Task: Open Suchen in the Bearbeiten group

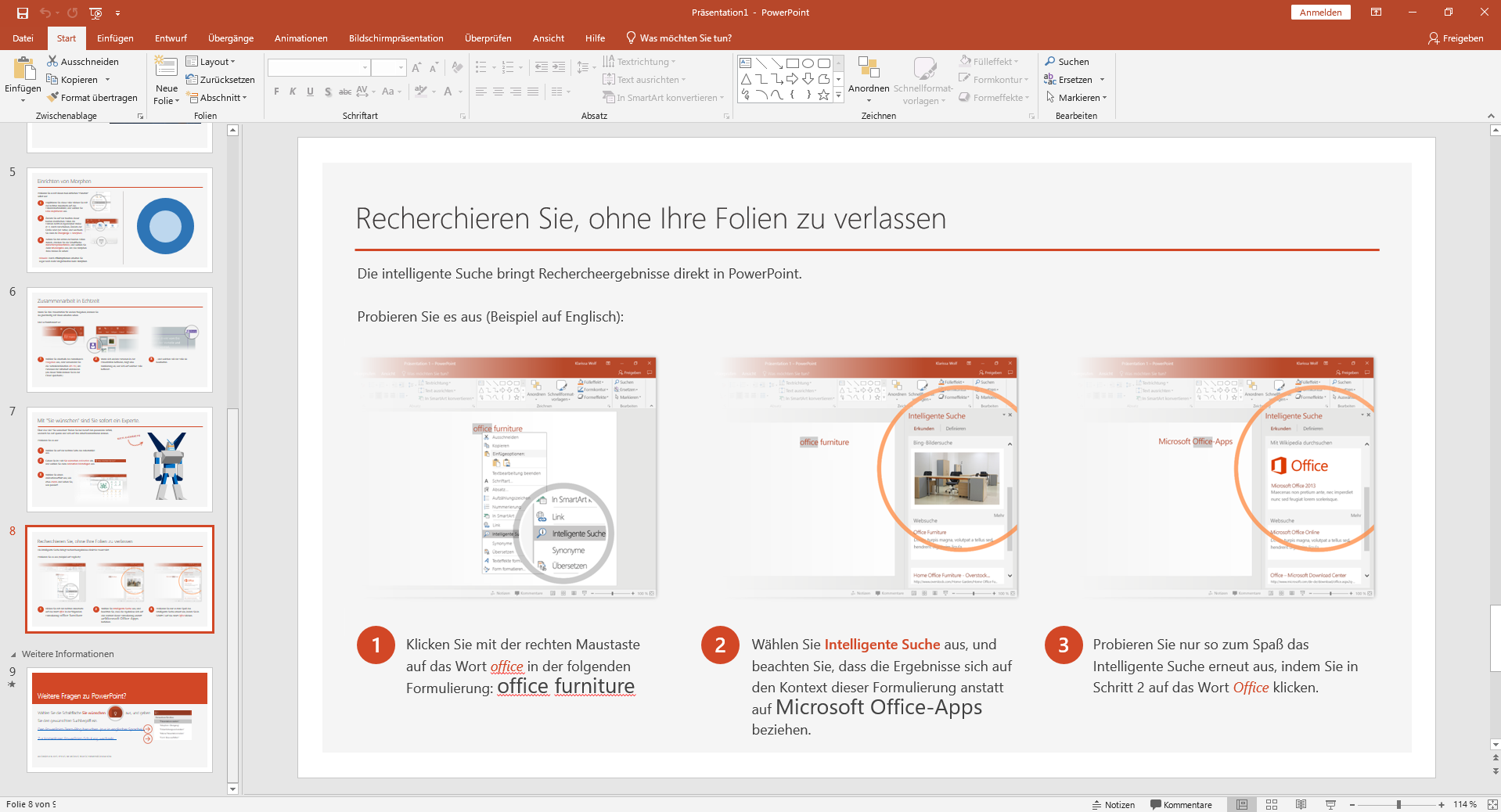Action: [x=1067, y=61]
